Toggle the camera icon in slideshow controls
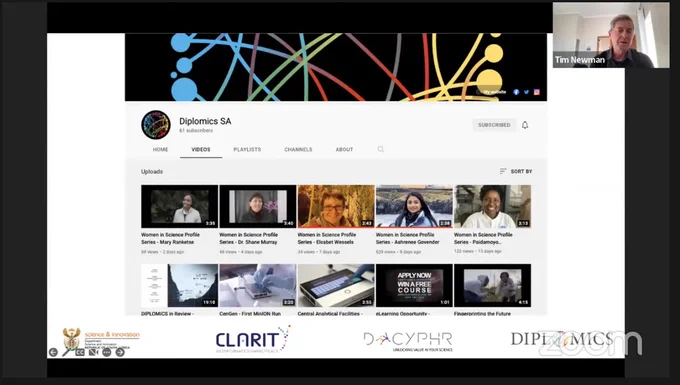This screenshot has height=385, width=680. 93,352
